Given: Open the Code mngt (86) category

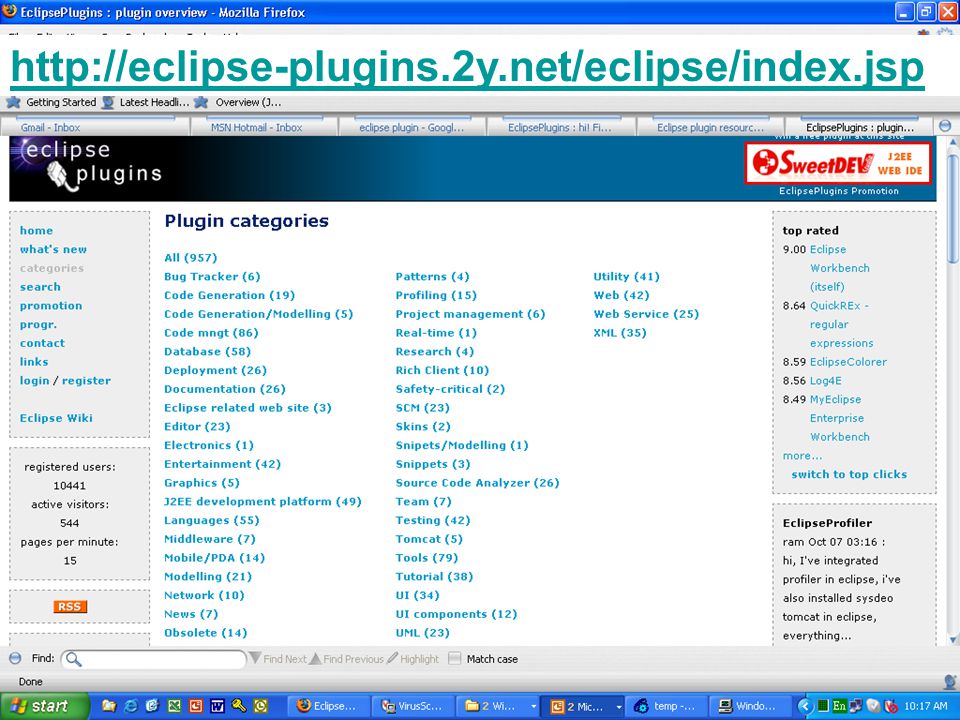Looking at the screenshot, I should pyautogui.click(x=211, y=332).
